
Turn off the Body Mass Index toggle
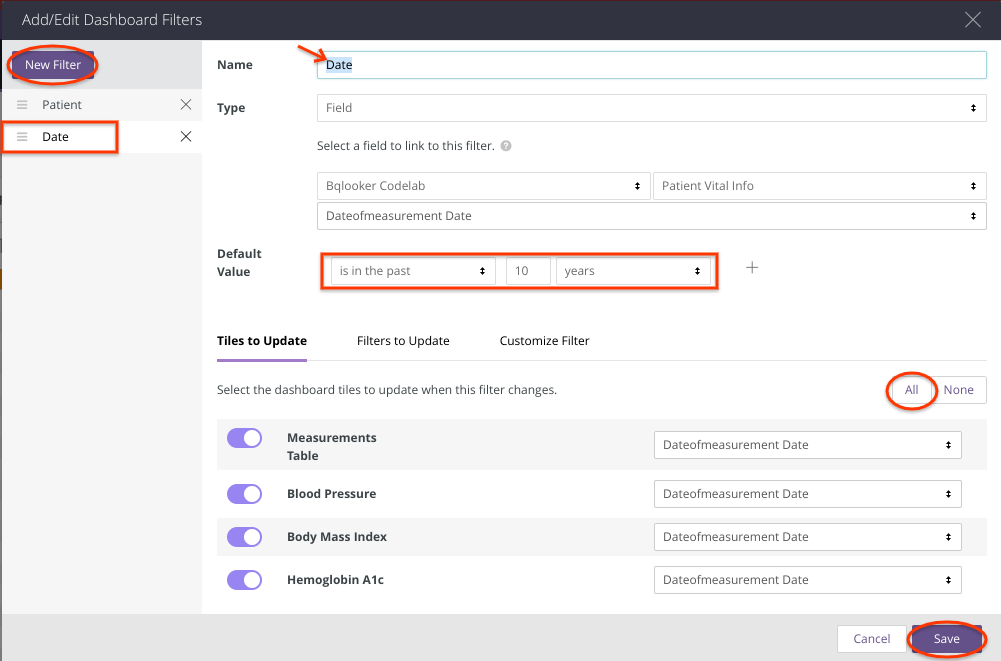[244, 537]
